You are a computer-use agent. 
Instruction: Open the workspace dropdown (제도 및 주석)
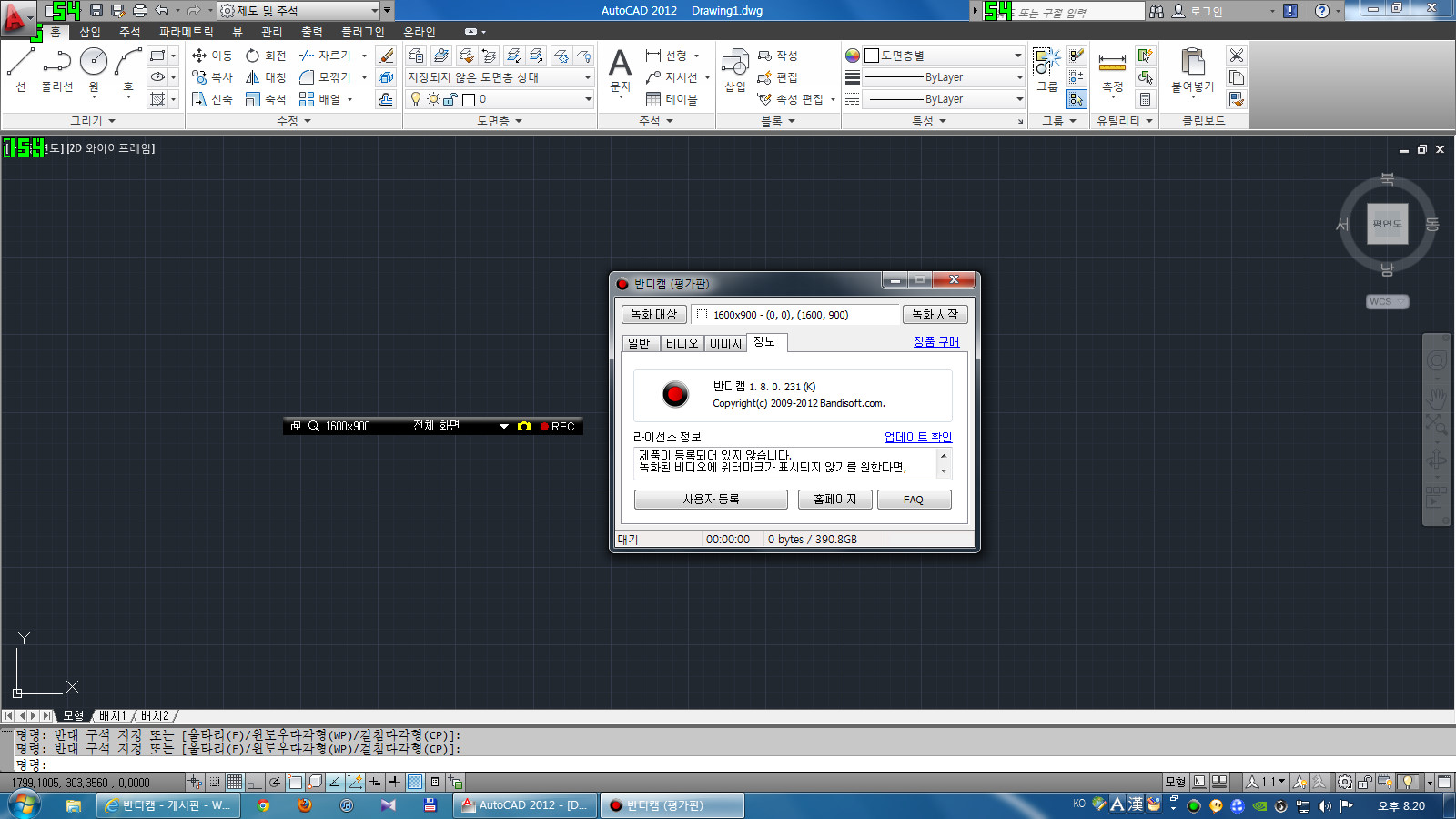(299, 11)
